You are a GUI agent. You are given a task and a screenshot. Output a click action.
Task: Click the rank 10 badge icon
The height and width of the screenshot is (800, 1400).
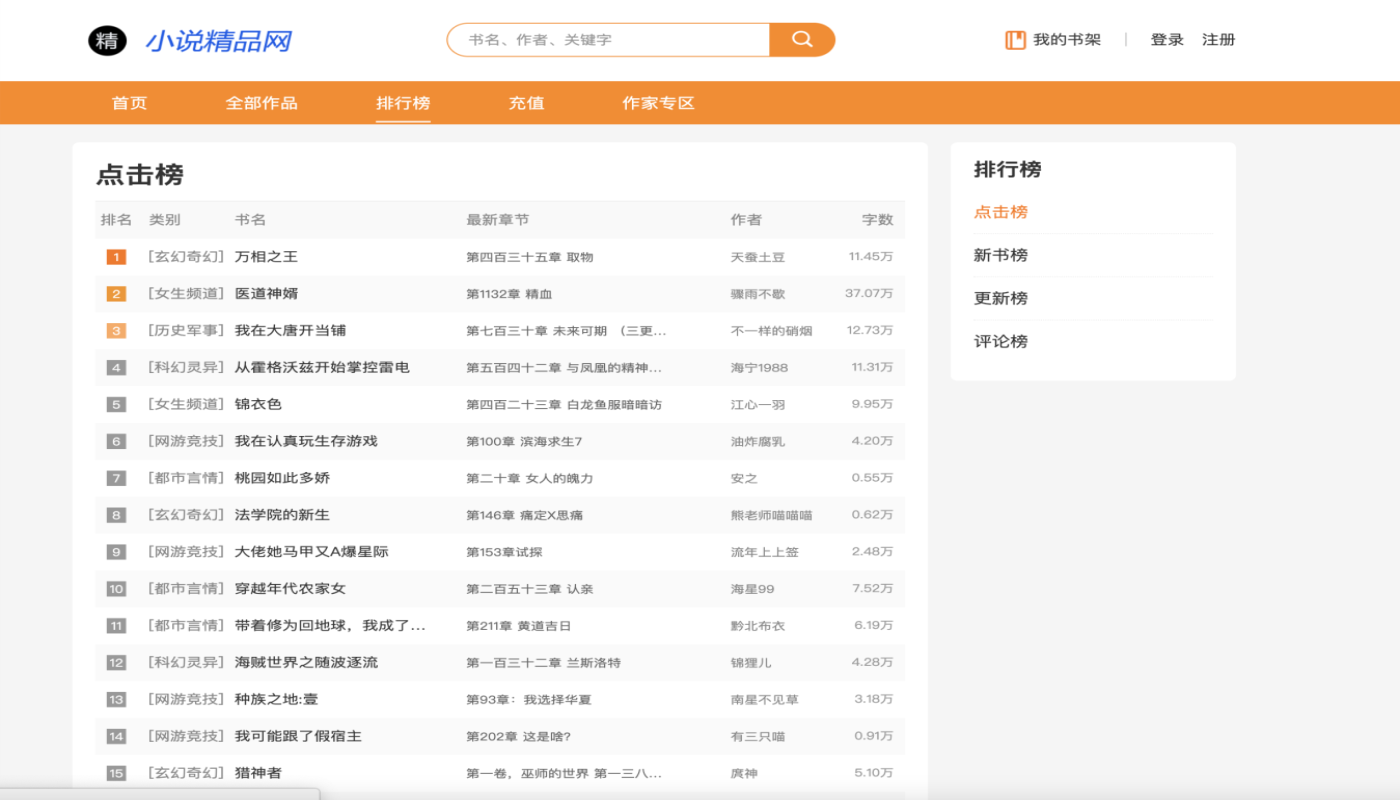click(x=116, y=589)
